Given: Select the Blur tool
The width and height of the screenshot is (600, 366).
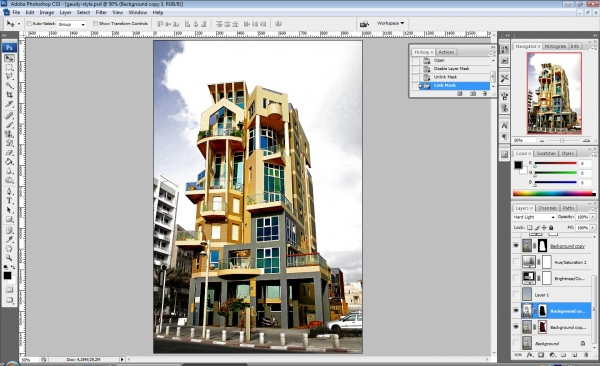Looking at the screenshot, I should 9,170.
